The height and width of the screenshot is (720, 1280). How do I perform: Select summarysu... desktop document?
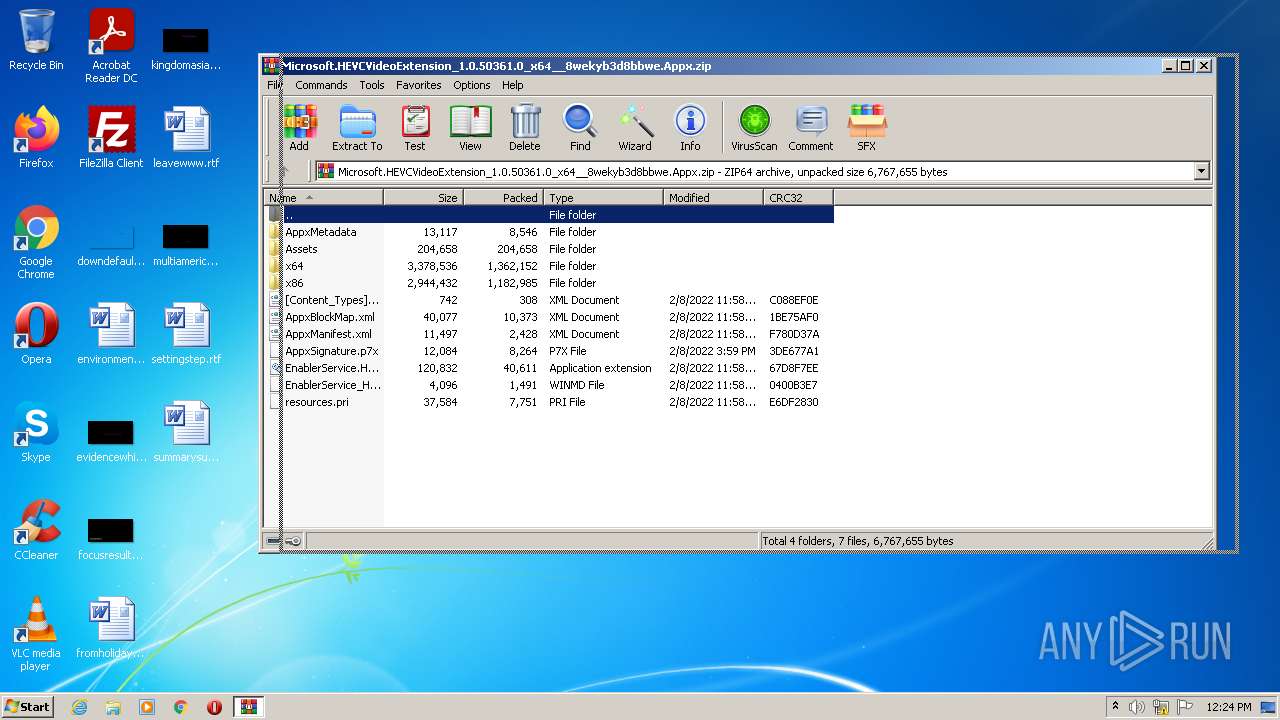[186, 432]
